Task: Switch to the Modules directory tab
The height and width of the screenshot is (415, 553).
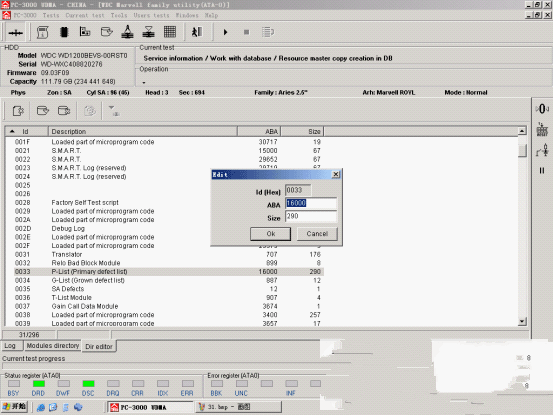Action: tap(53, 346)
